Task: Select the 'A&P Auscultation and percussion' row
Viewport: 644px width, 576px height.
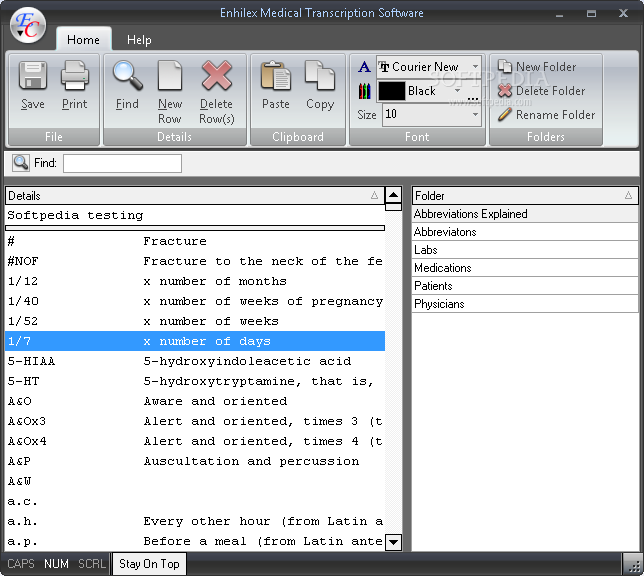Action: pos(195,461)
